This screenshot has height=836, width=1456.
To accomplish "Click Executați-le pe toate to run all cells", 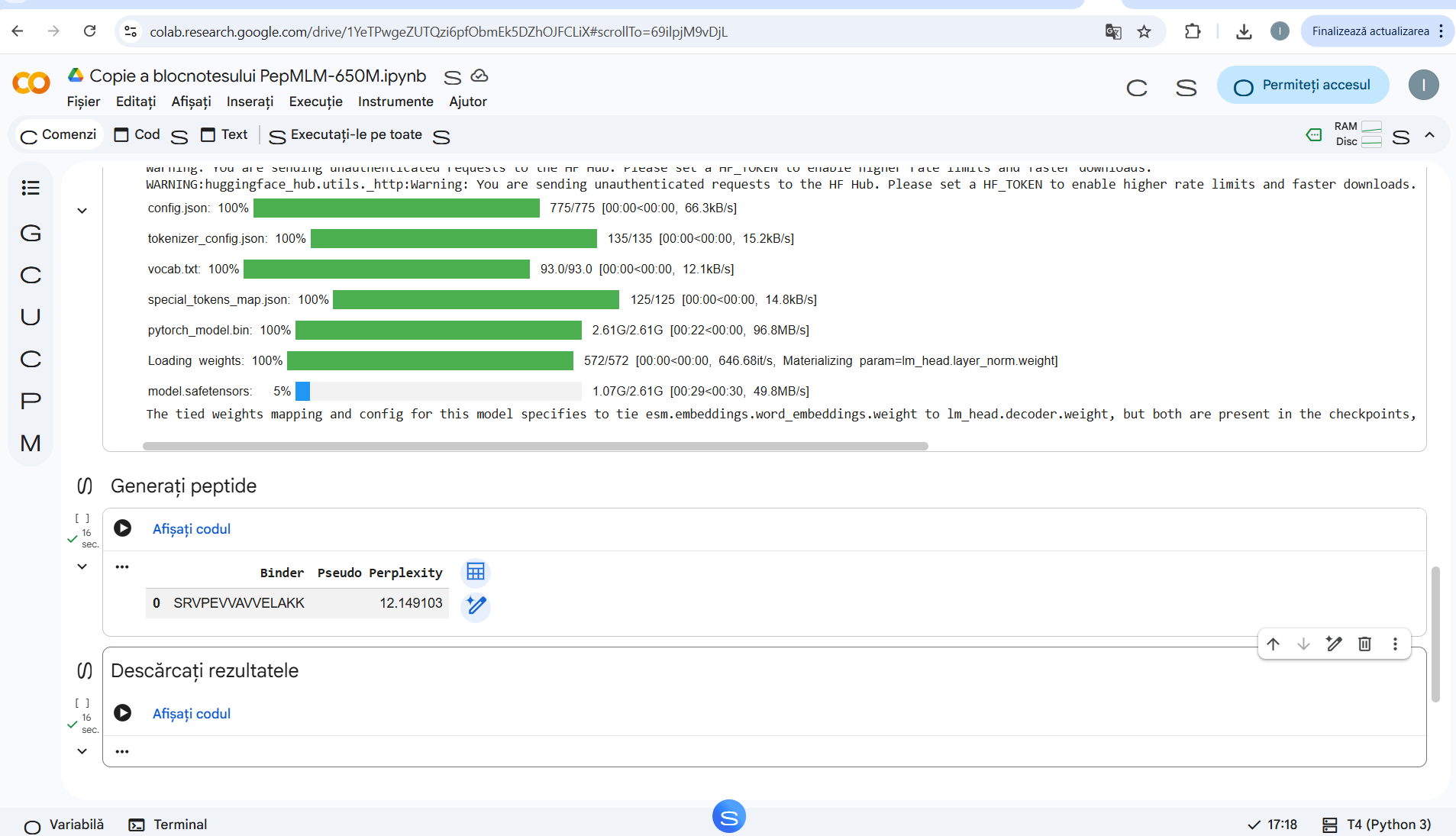I will [x=346, y=134].
